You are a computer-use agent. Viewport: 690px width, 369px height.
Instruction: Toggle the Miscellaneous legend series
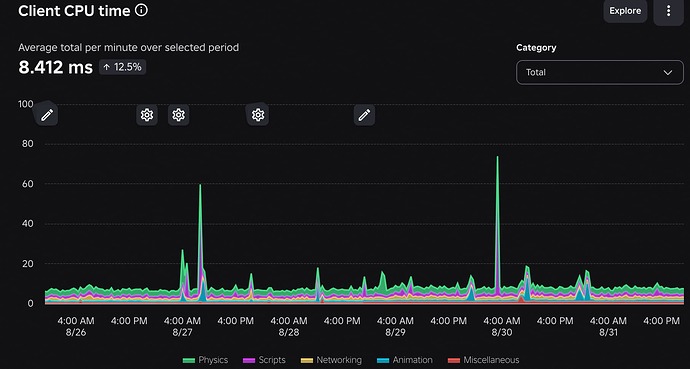click(x=483, y=360)
